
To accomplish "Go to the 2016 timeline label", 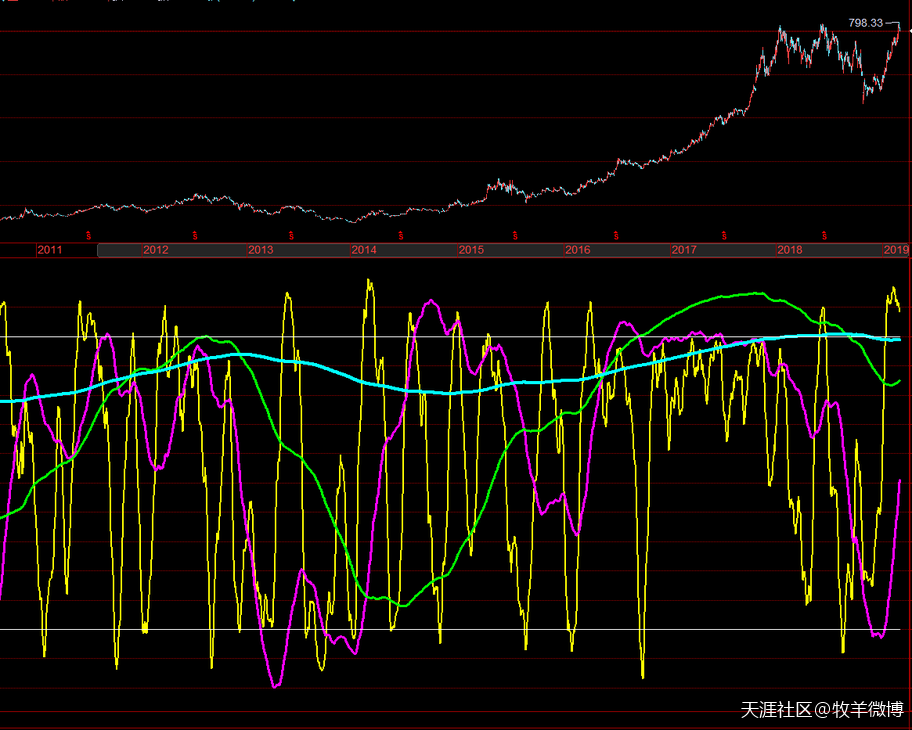I will (577, 250).
